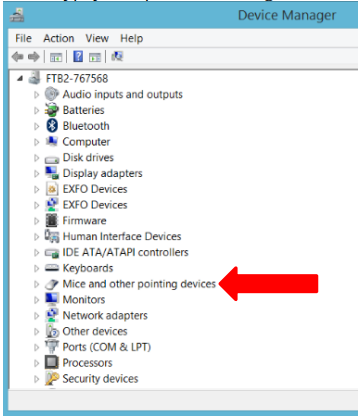362x418 pixels.
Task: Expand the Batteries category
Action: click(x=36, y=110)
